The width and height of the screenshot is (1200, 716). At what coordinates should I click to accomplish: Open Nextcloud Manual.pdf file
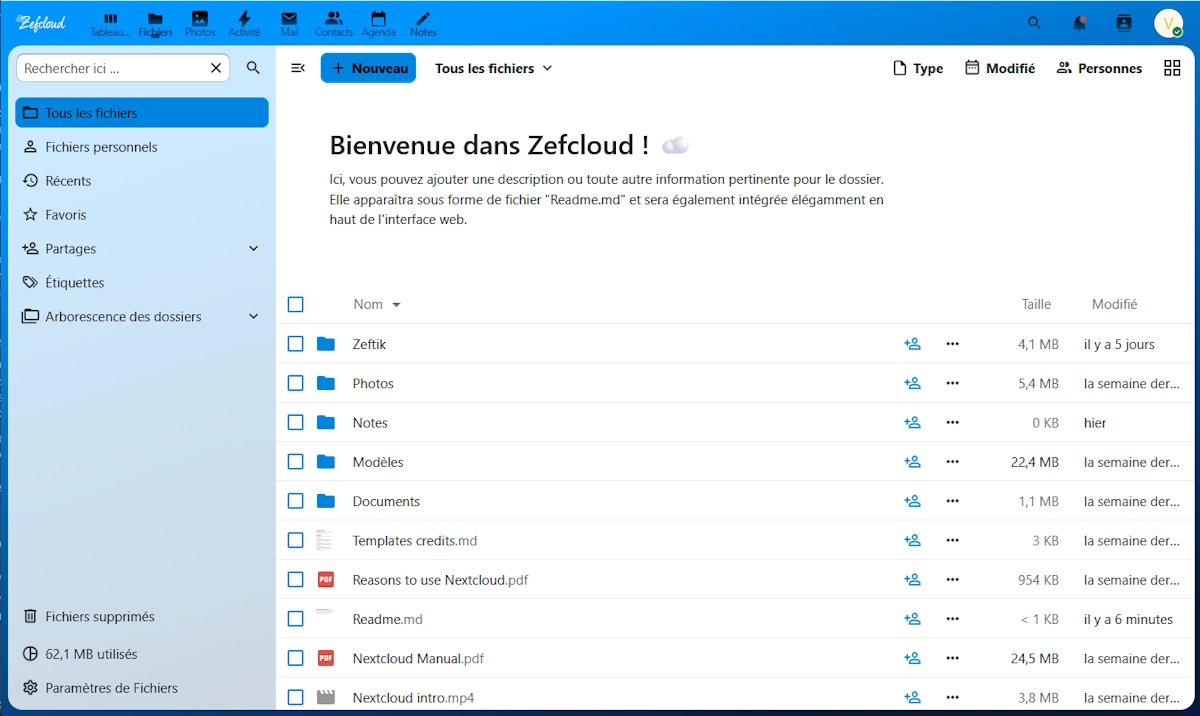tap(418, 658)
